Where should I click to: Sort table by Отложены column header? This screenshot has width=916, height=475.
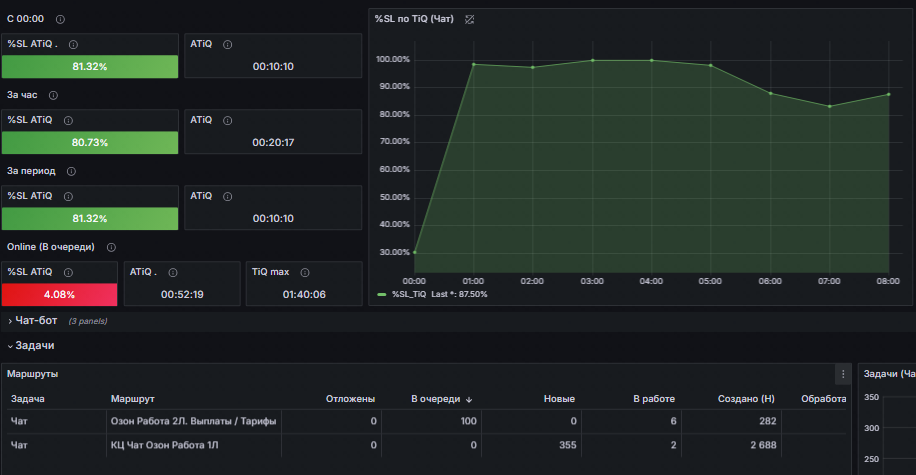point(351,399)
